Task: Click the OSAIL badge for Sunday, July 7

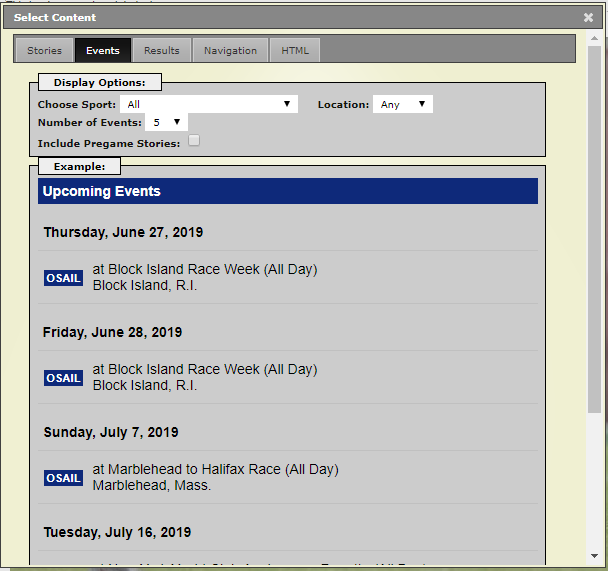Action: click(63, 478)
